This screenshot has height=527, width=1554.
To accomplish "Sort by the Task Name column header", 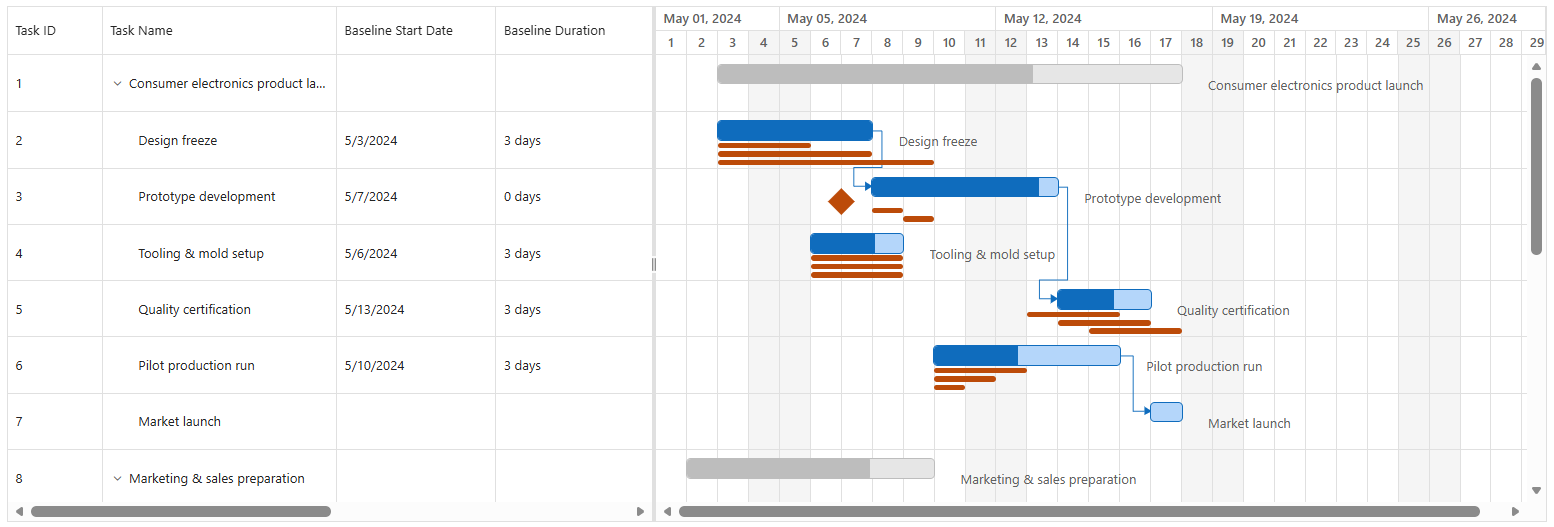I will (219, 31).
